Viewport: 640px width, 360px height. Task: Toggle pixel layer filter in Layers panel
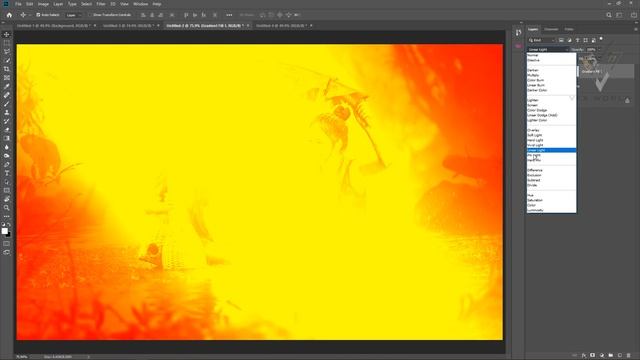[561, 40]
